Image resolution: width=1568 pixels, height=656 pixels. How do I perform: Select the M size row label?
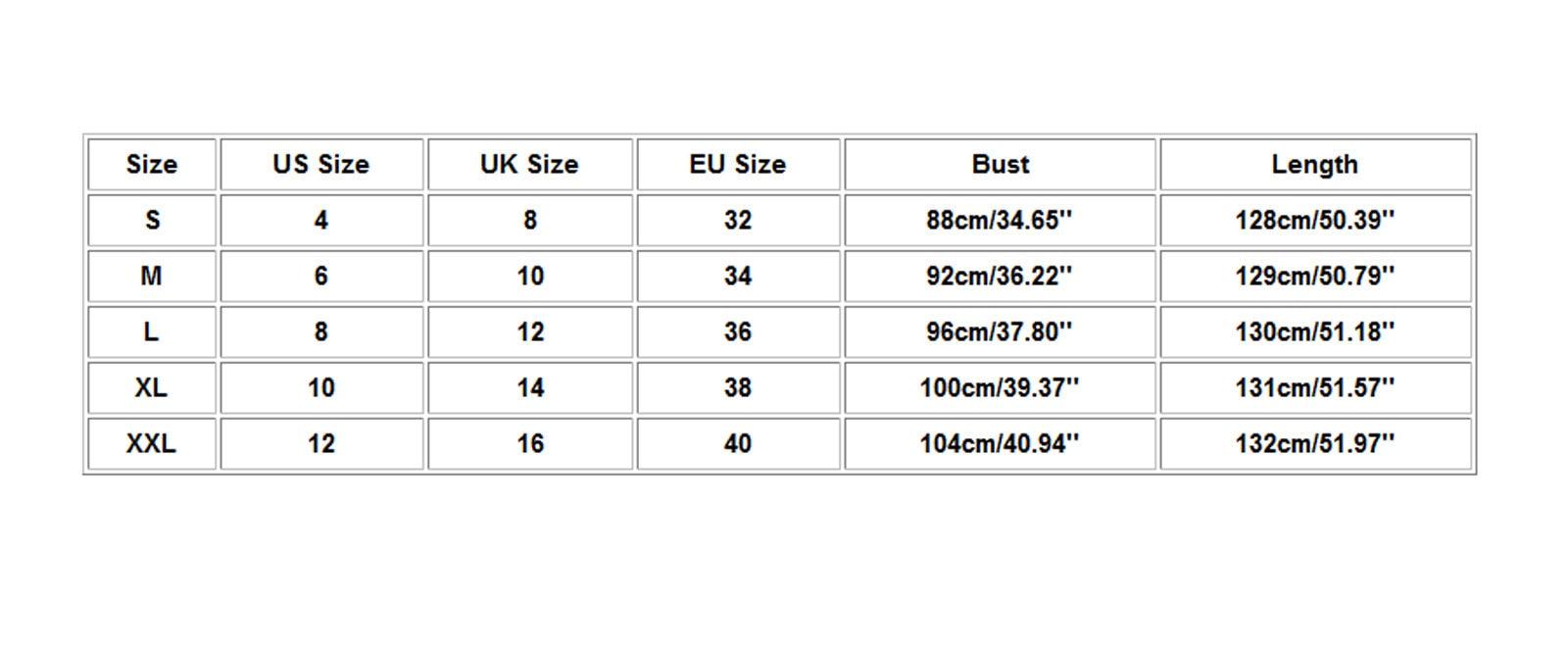[x=152, y=276]
